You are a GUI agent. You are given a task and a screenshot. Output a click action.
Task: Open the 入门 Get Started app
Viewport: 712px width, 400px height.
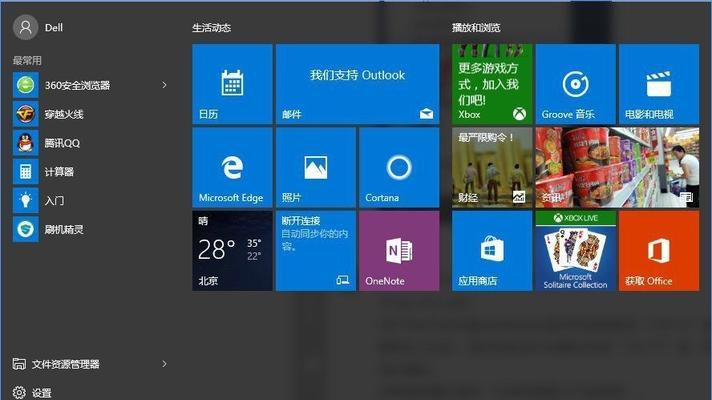tap(91, 201)
